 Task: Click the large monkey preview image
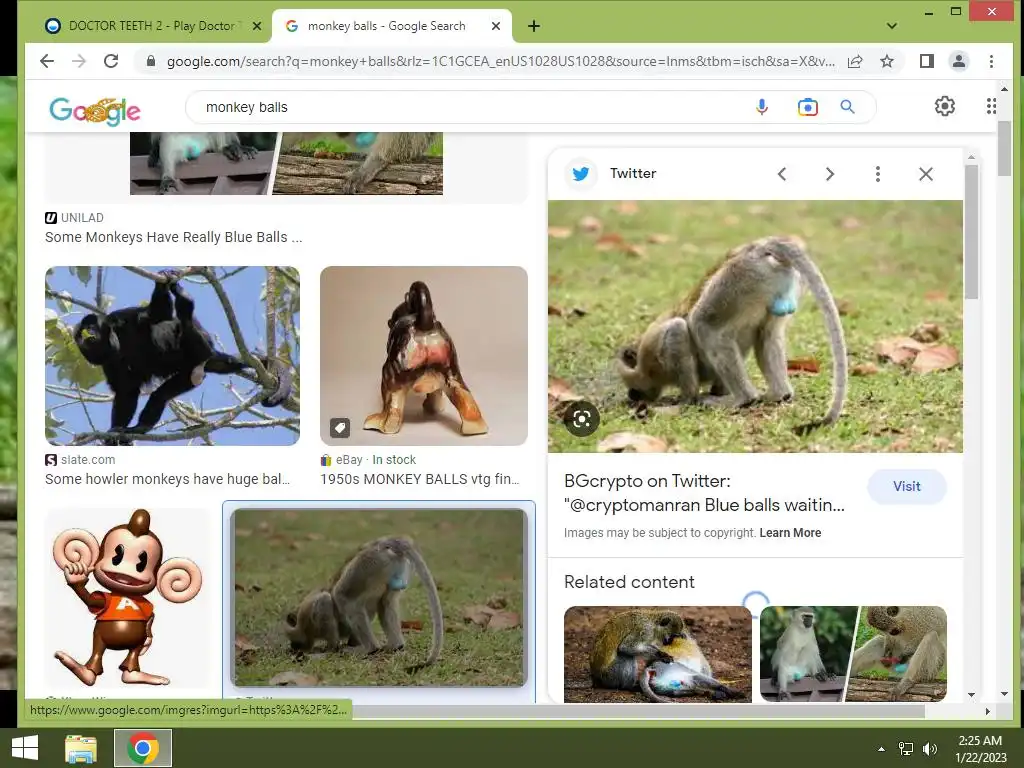tap(755, 327)
